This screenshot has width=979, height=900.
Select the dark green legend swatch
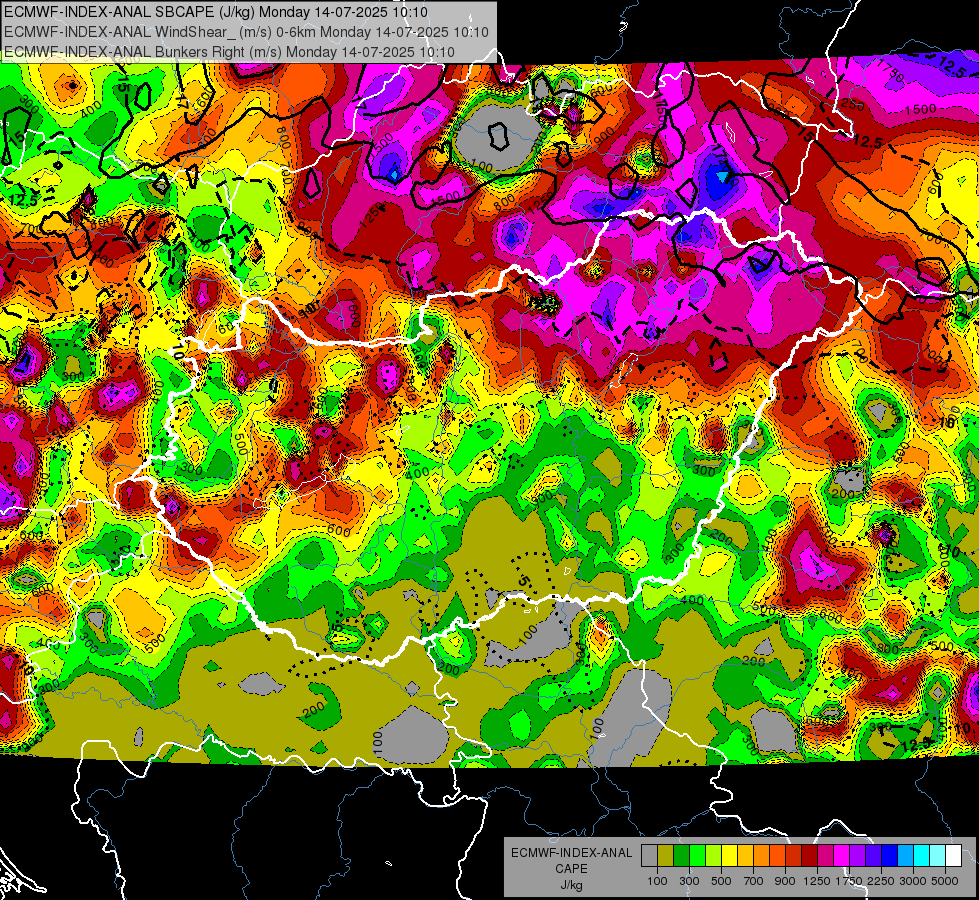click(681, 856)
